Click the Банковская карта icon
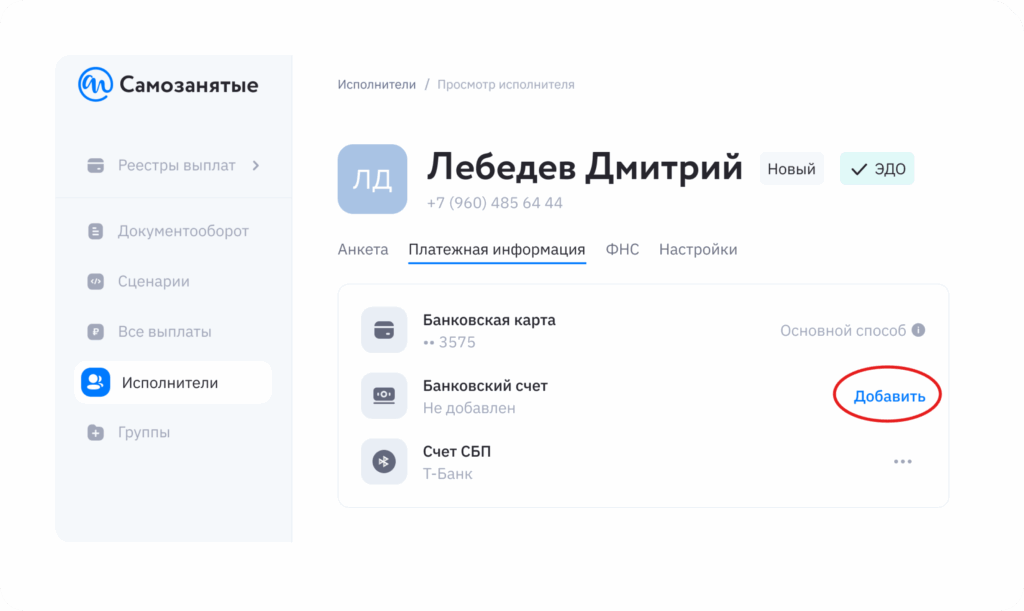This screenshot has width=1024, height=611. click(384, 331)
